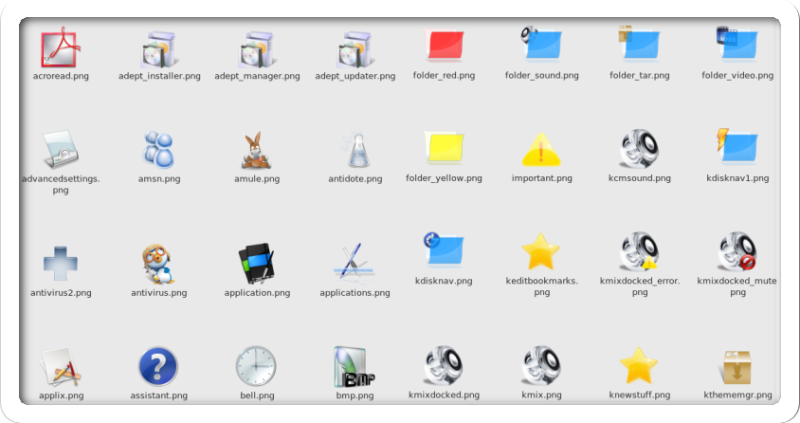Click the adept_installer.png file name
The width and height of the screenshot is (800, 423).
coord(159,76)
